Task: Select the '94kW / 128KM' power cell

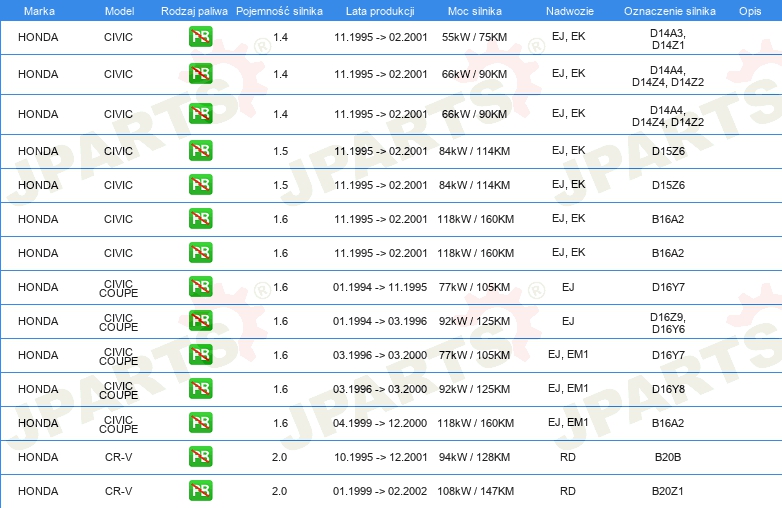Action: tap(474, 457)
